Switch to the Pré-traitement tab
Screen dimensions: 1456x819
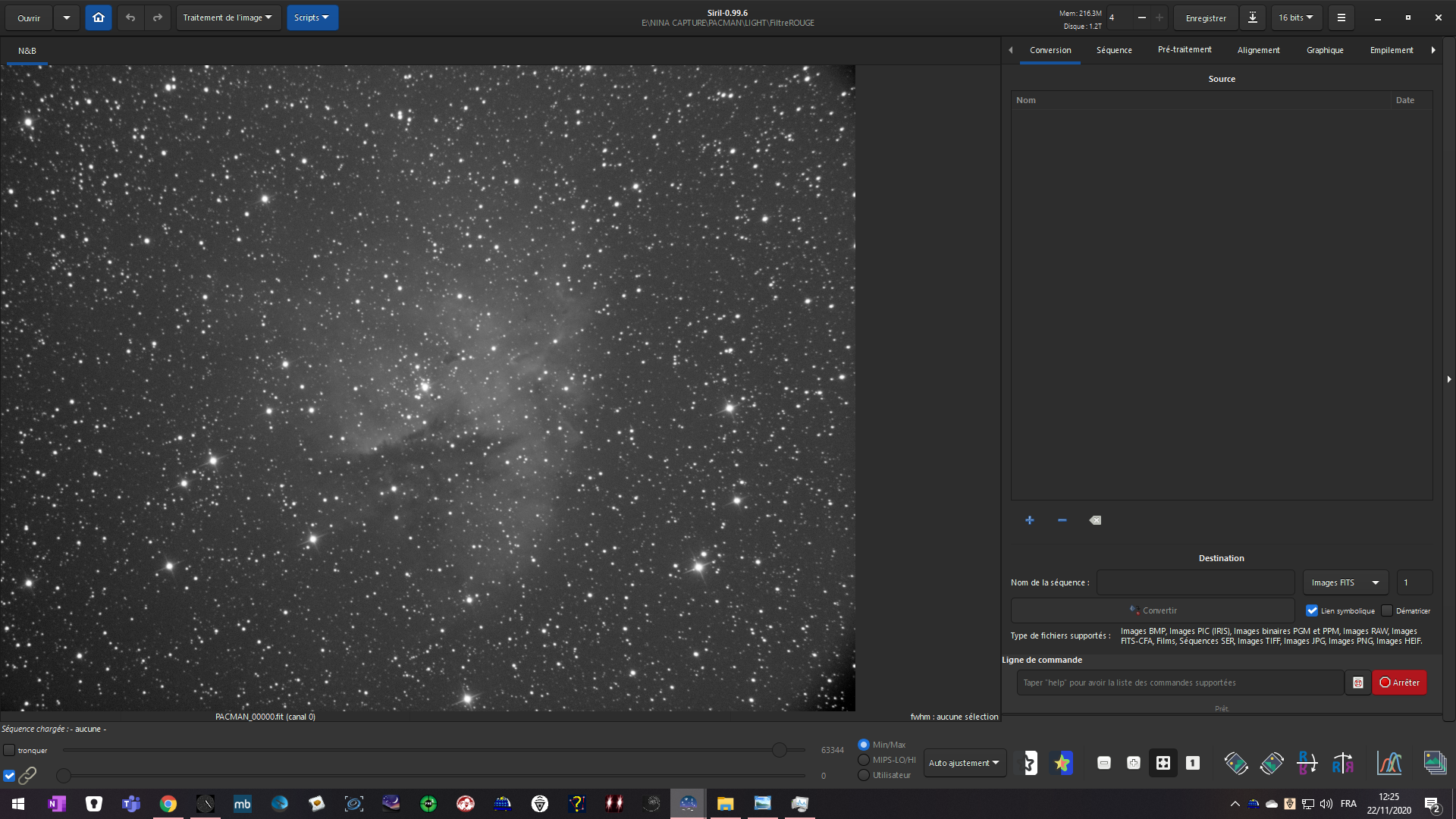[1184, 50]
